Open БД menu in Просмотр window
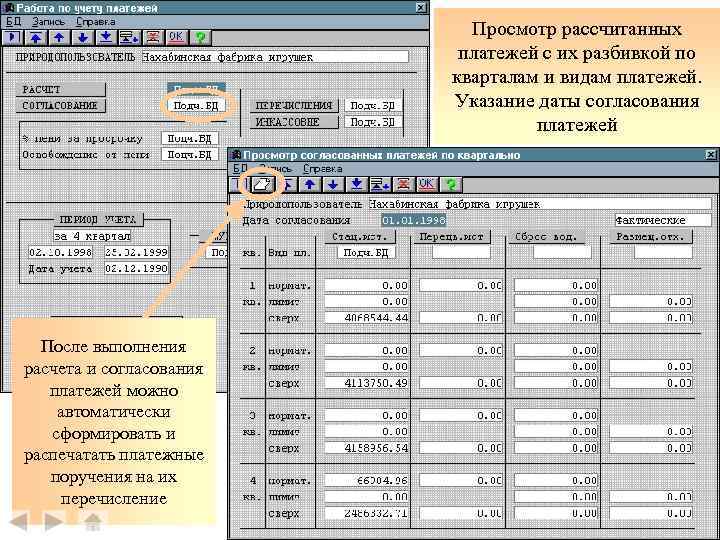720x540 pixels. point(240,169)
